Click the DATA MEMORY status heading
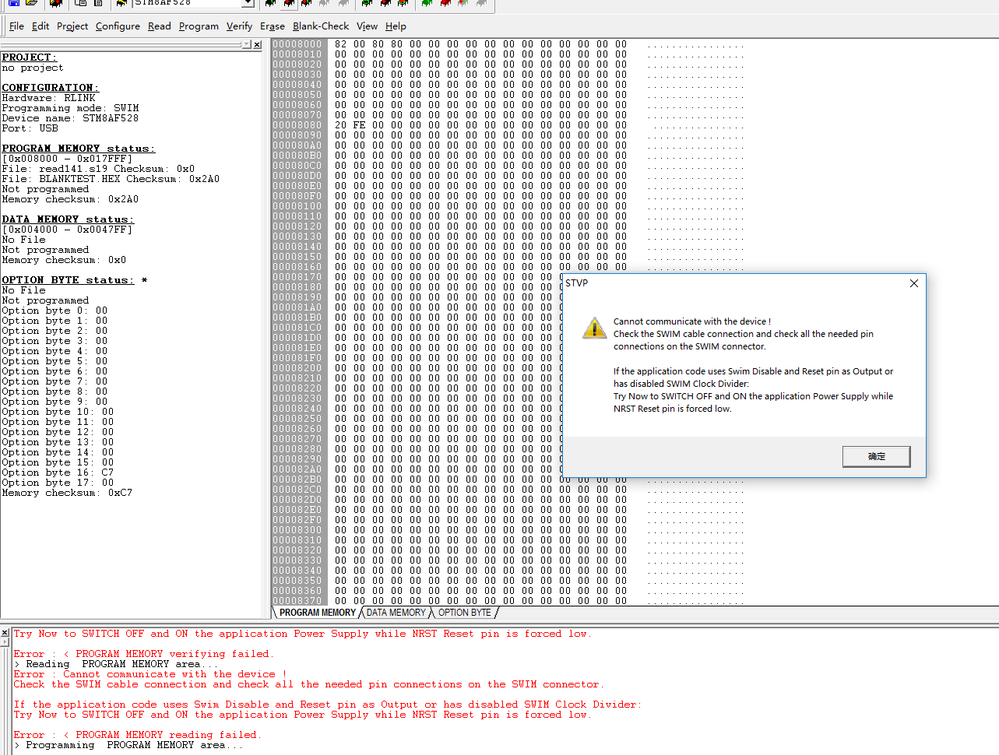The width and height of the screenshot is (999, 755). pos(68,219)
